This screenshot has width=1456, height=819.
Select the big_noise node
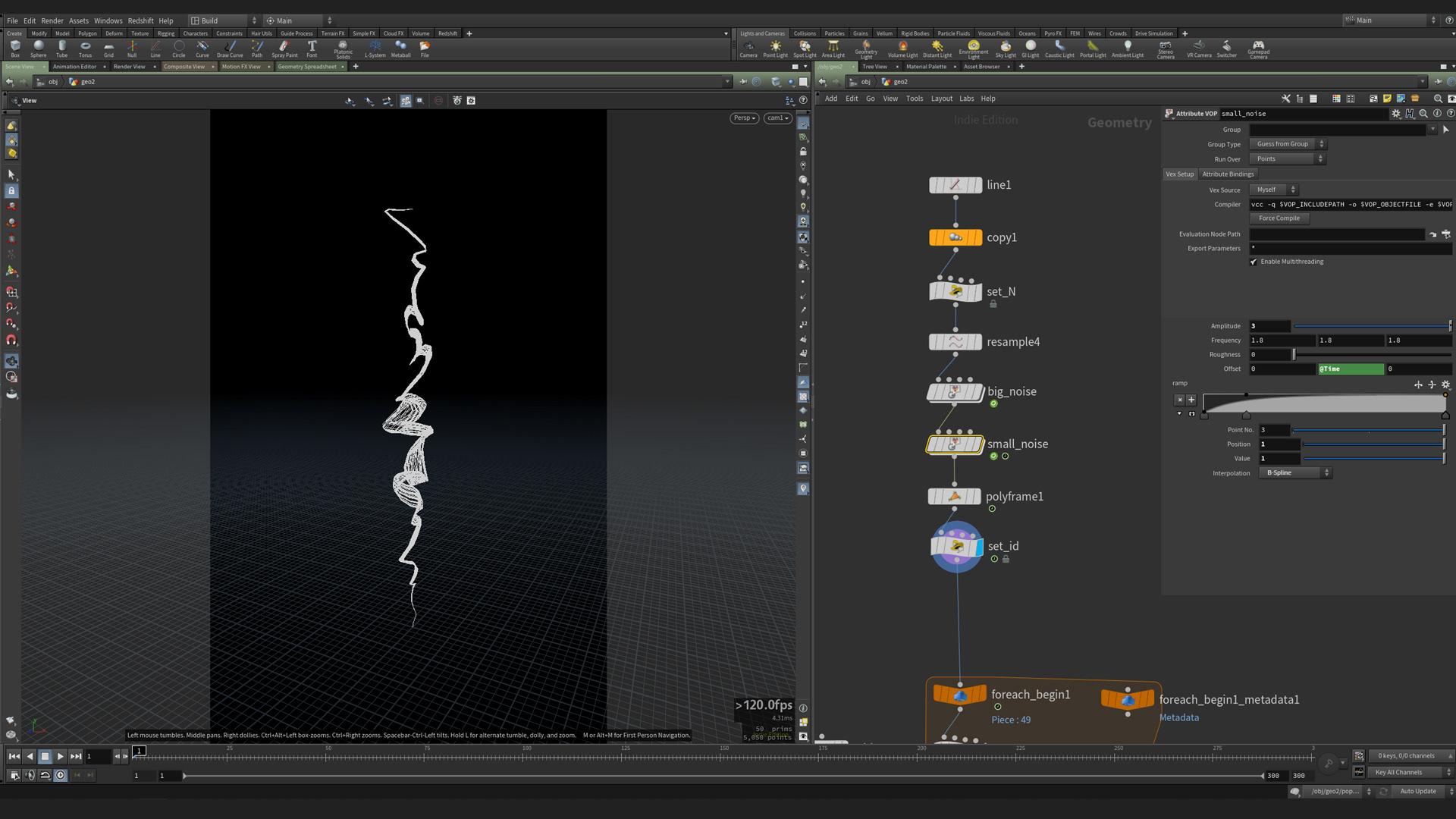(955, 392)
